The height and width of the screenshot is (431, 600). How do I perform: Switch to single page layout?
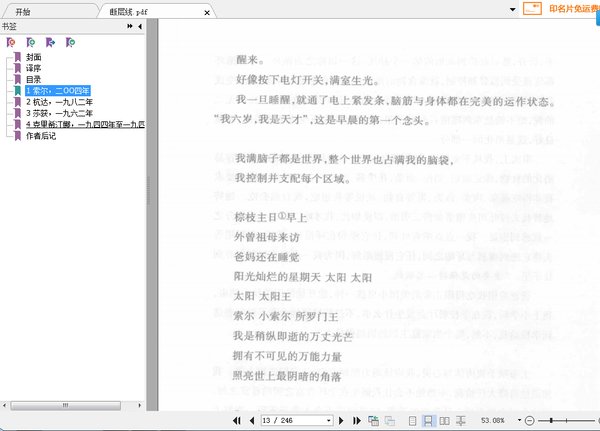pyautogui.click(x=412, y=421)
